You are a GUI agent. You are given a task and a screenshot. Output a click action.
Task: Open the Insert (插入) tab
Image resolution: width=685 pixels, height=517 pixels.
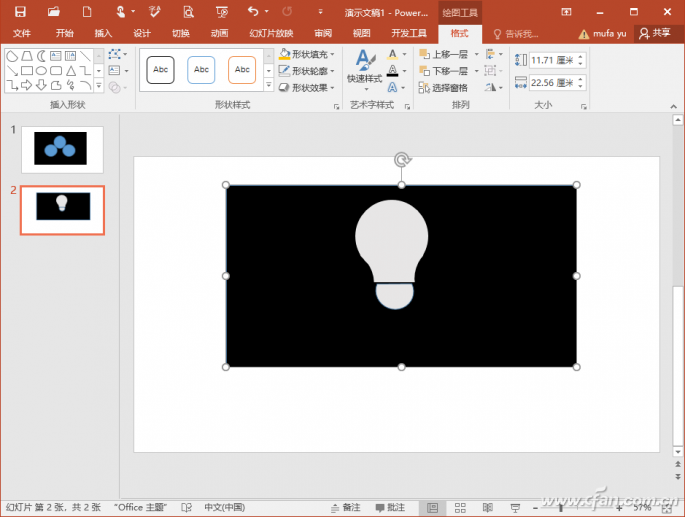click(x=103, y=33)
